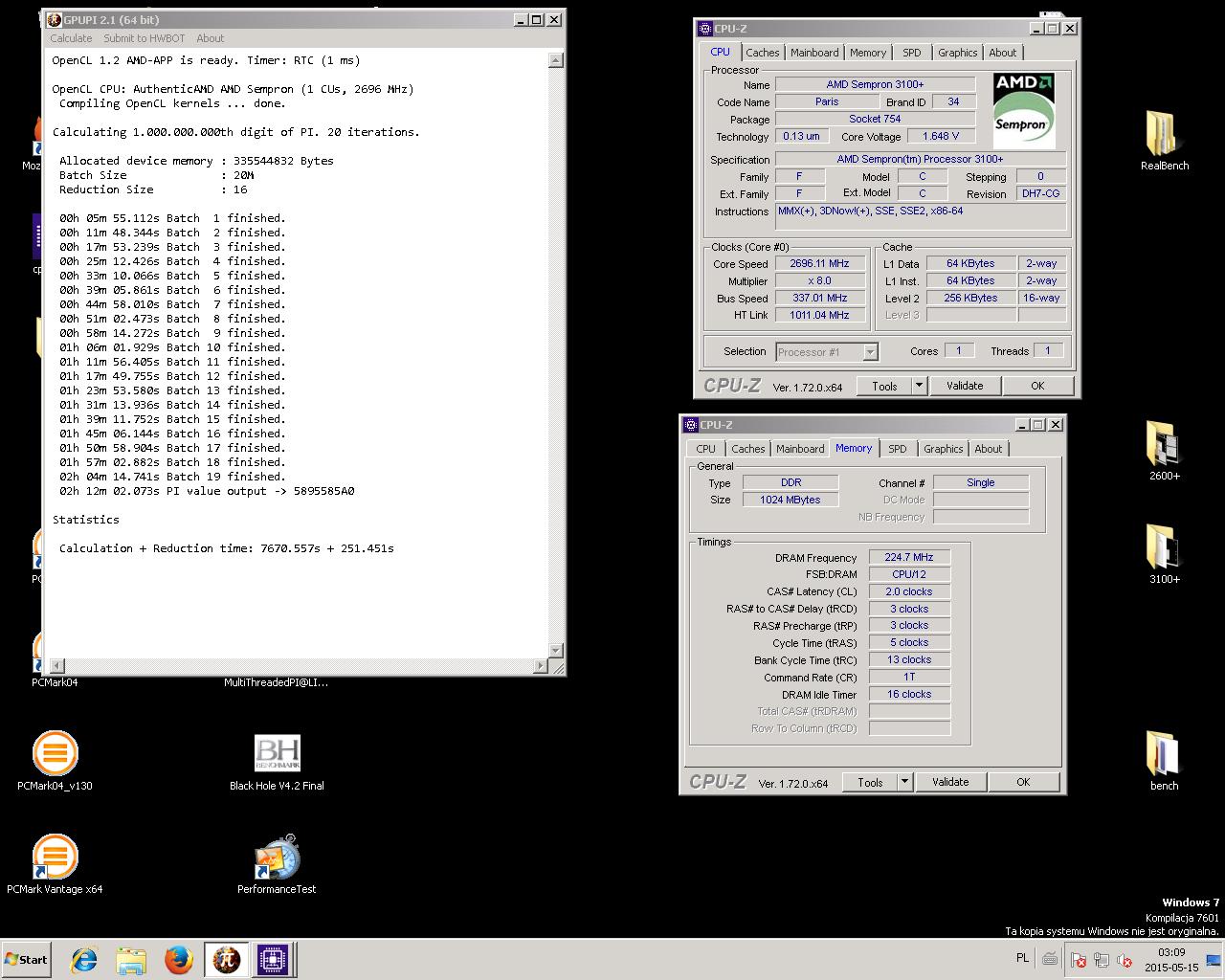This screenshot has width=1225, height=980.
Task: Switch to SPD tab in lower CPU-Z
Action: pos(898,449)
